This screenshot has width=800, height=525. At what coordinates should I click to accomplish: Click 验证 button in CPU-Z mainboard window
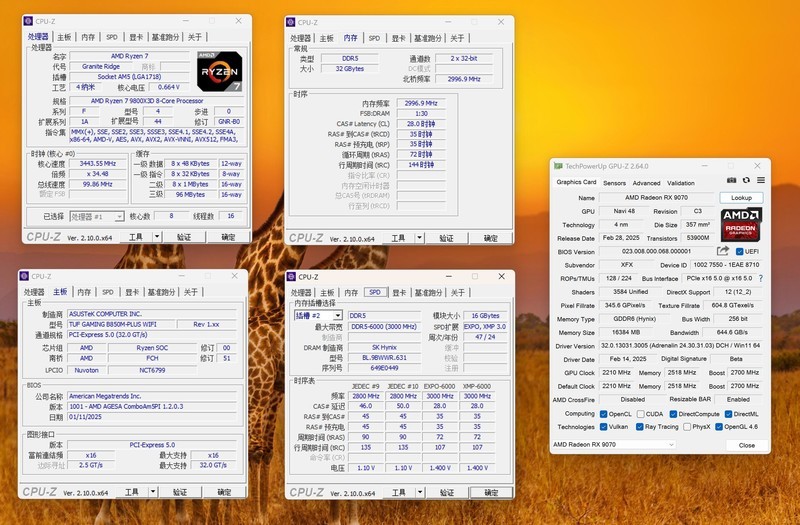[x=180, y=492]
